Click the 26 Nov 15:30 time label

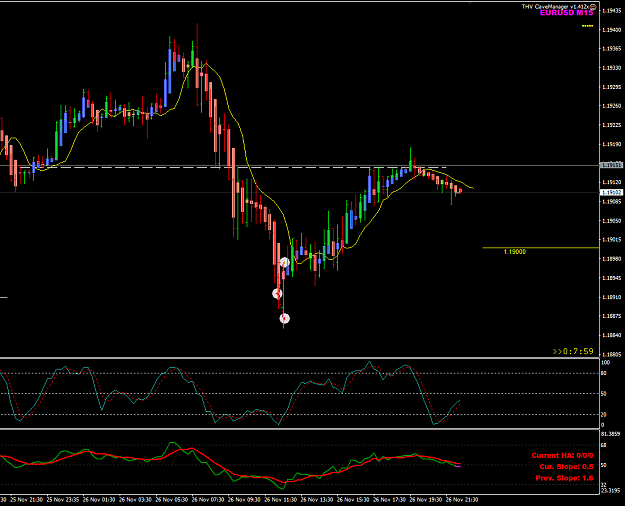coord(353,500)
